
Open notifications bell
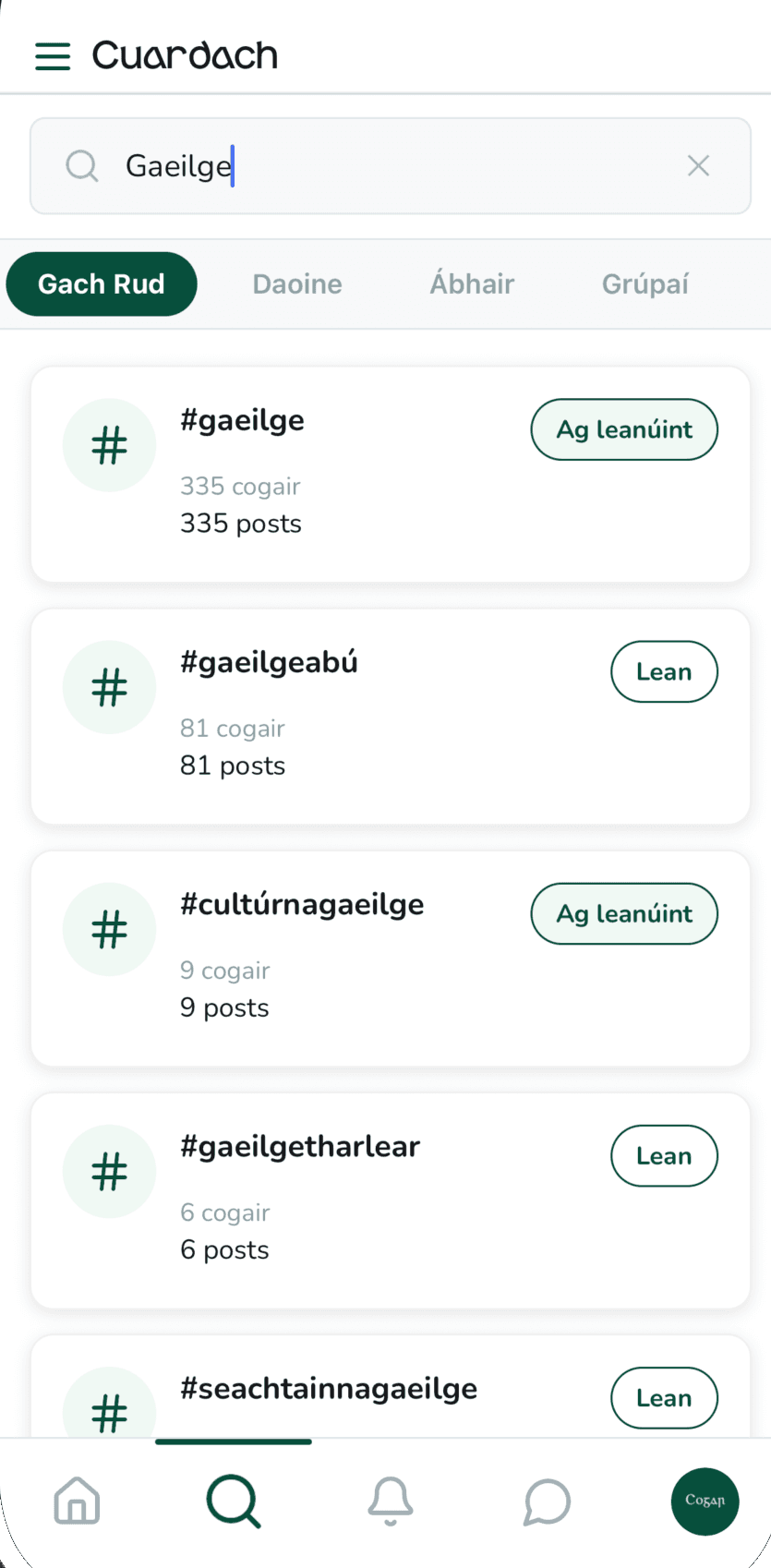click(x=391, y=1501)
